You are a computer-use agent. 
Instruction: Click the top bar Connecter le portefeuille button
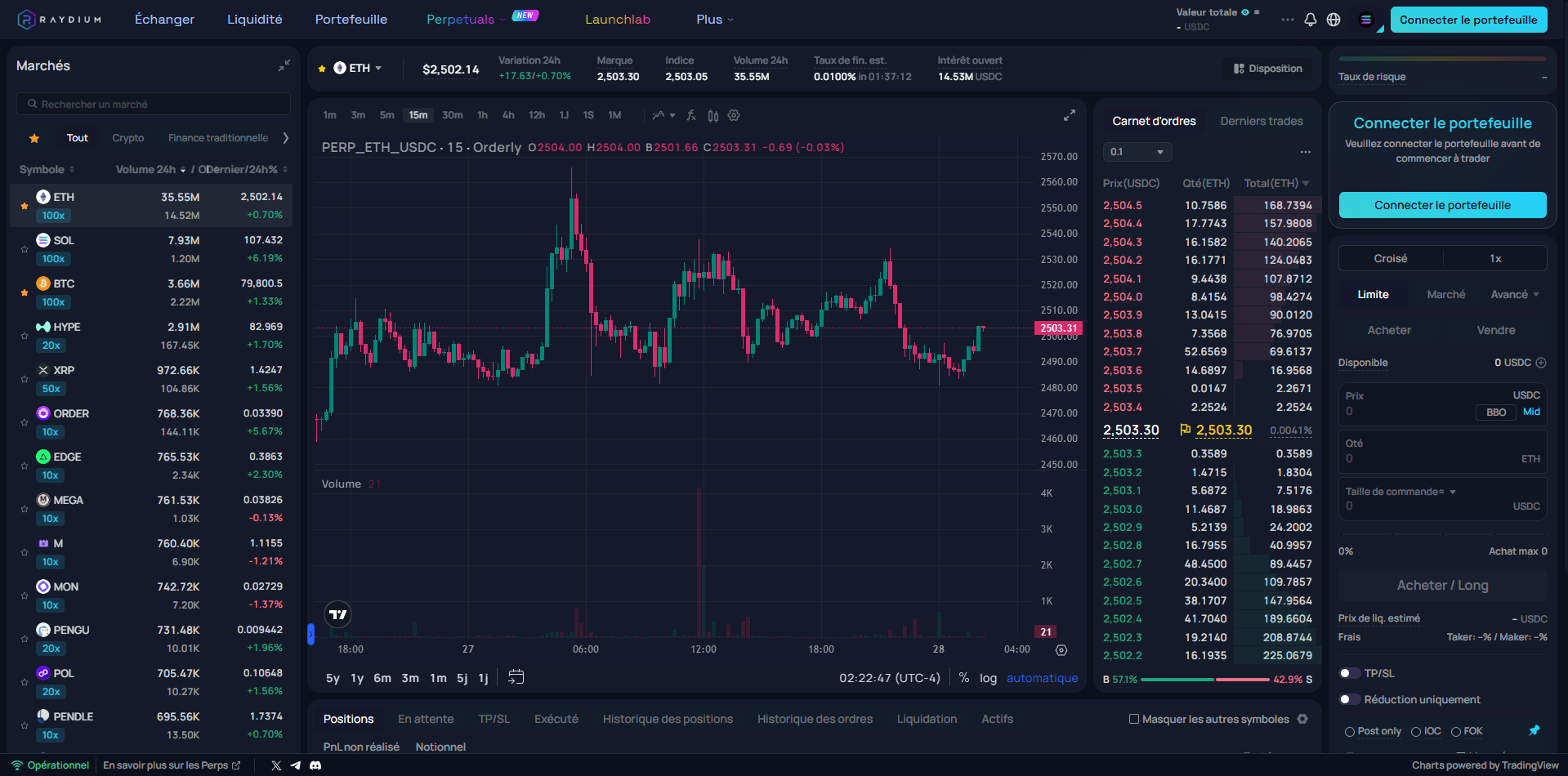1468,20
